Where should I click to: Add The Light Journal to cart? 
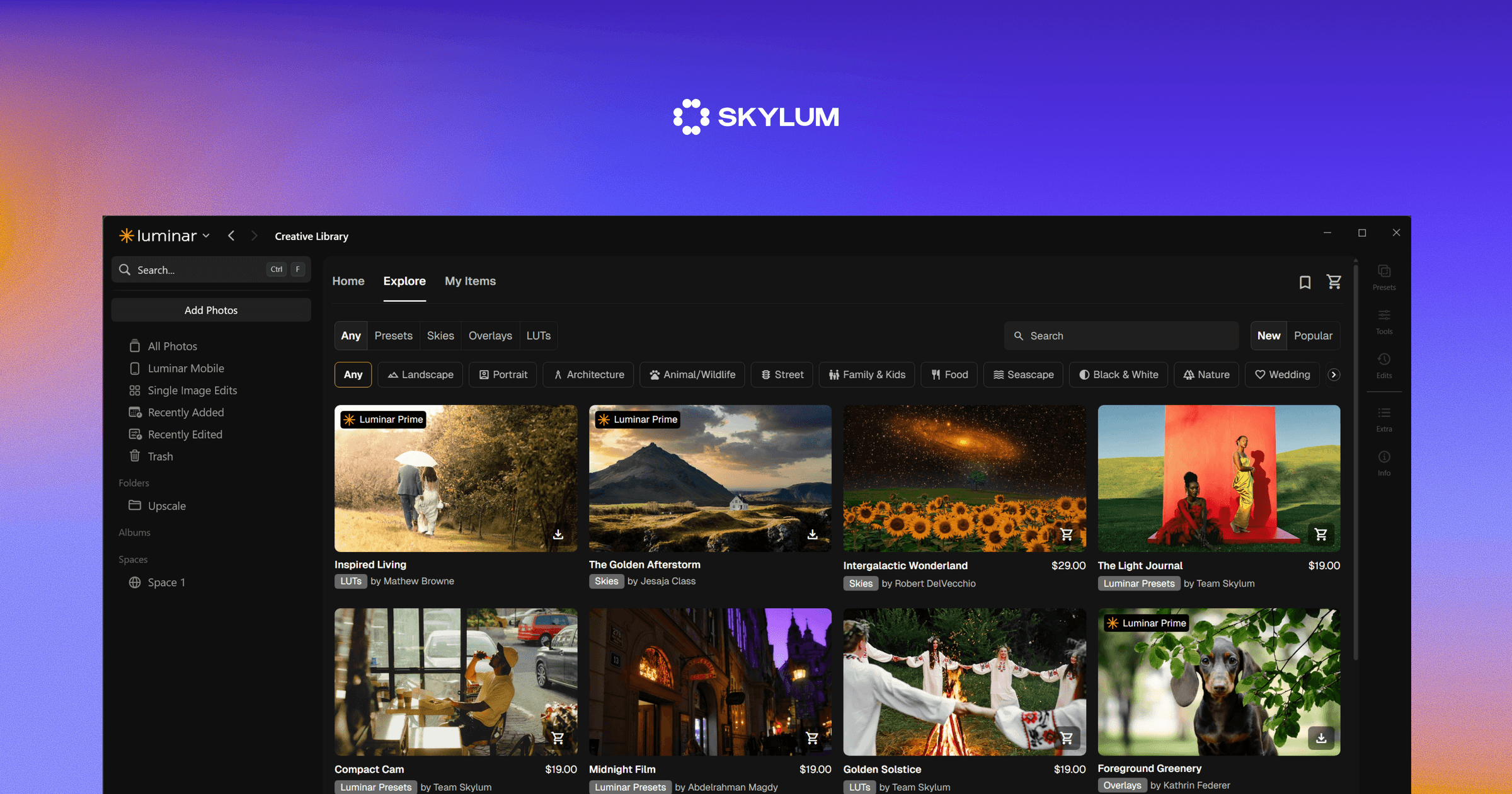point(1320,534)
